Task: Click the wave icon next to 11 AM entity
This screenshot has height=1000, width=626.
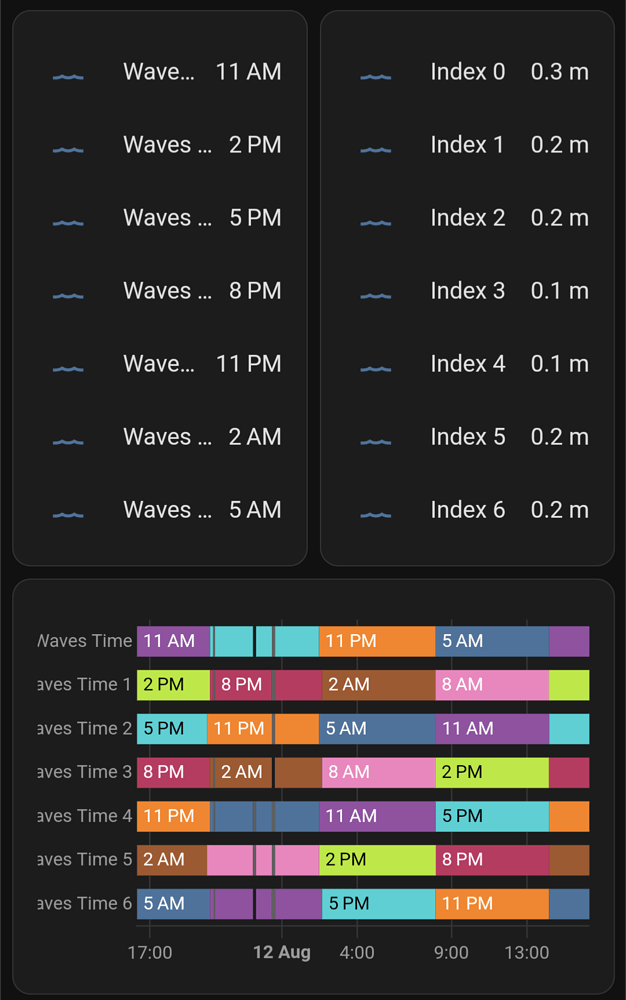Action: point(67,76)
